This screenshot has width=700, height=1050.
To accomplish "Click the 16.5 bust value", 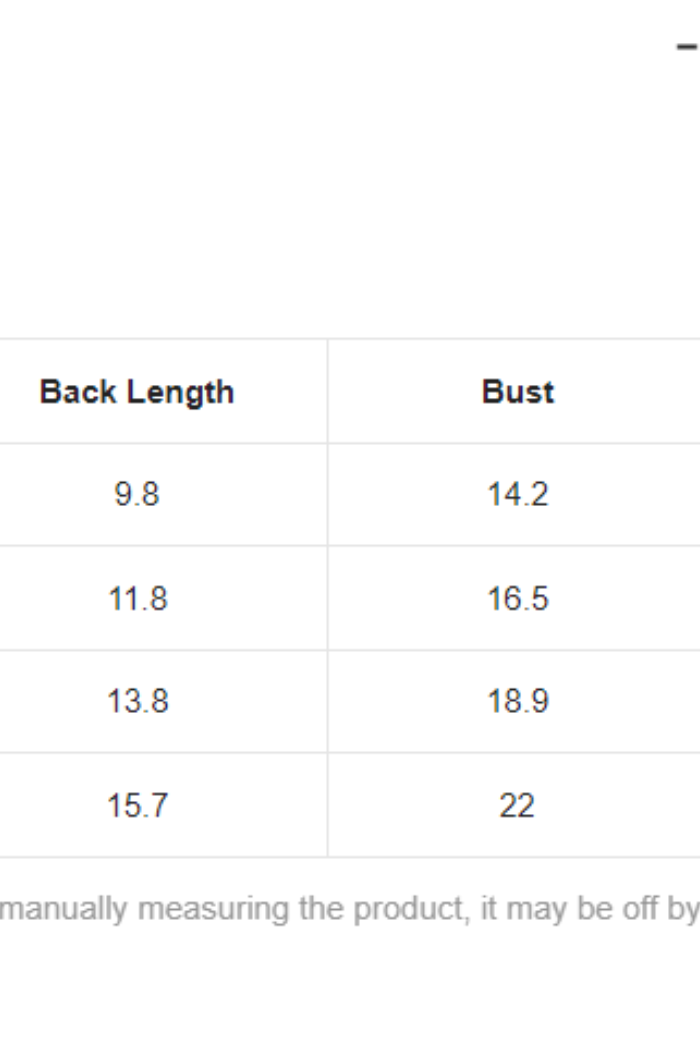I will 518,599.
